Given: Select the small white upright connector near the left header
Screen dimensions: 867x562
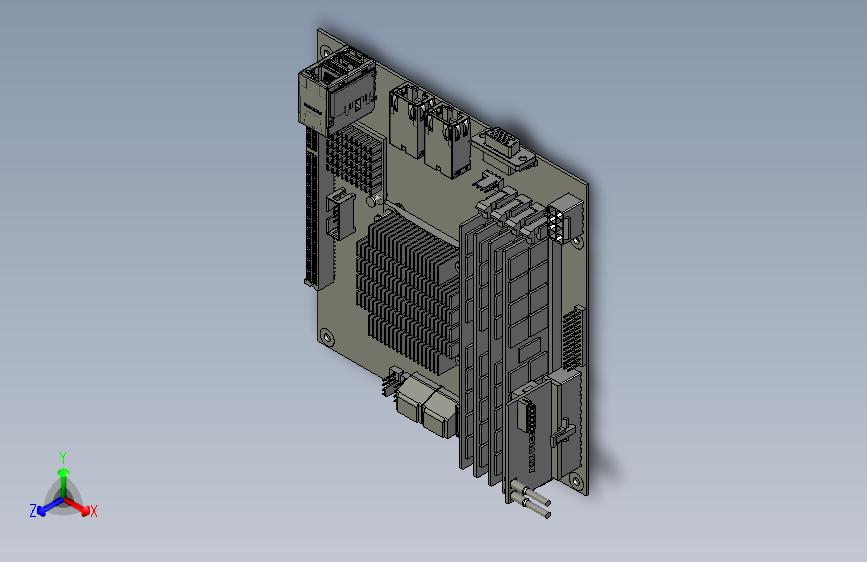Looking at the screenshot, I should (x=340, y=214).
